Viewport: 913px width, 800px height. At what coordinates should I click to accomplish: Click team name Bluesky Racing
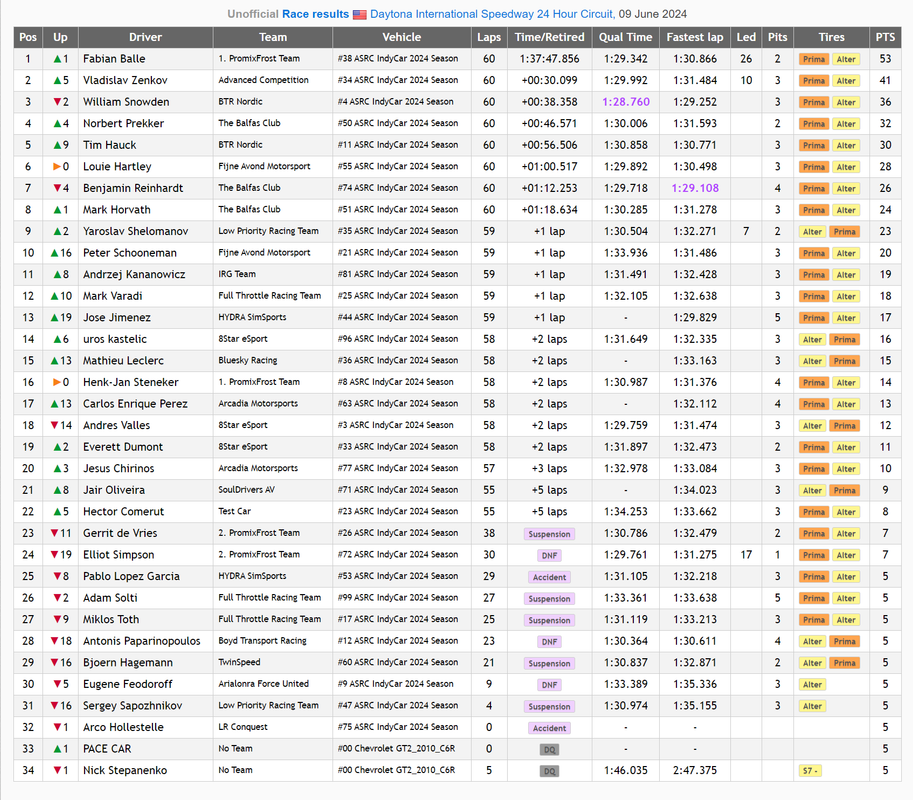[247, 360]
